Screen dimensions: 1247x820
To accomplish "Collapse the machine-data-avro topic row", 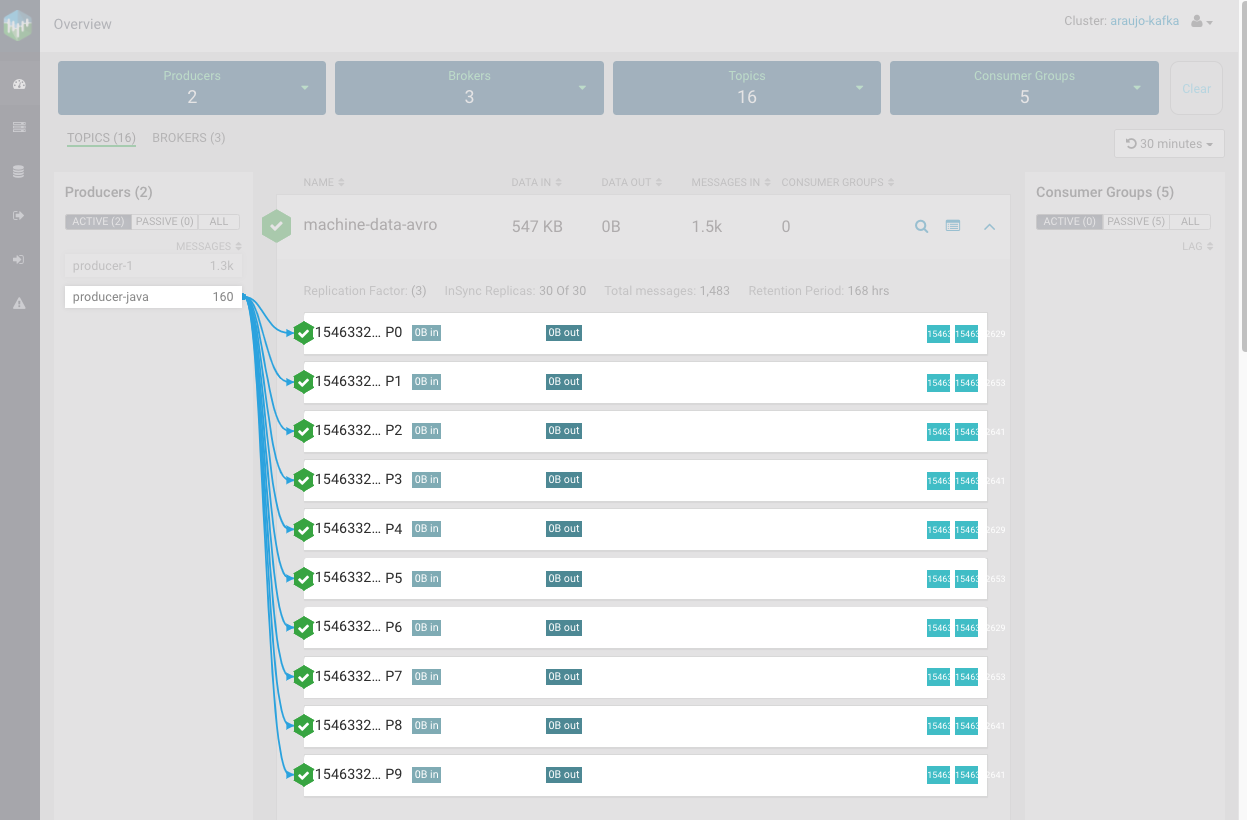I will coord(989,227).
